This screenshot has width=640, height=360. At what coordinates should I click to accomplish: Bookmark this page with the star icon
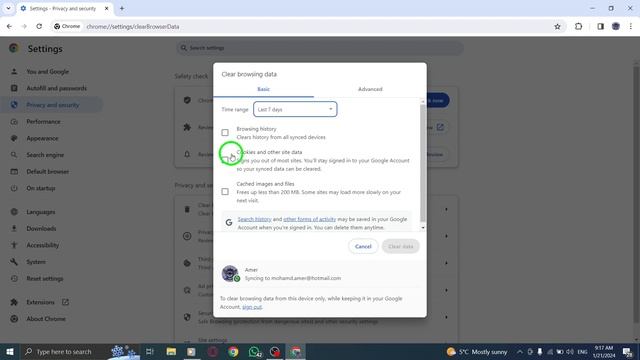tap(557, 27)
